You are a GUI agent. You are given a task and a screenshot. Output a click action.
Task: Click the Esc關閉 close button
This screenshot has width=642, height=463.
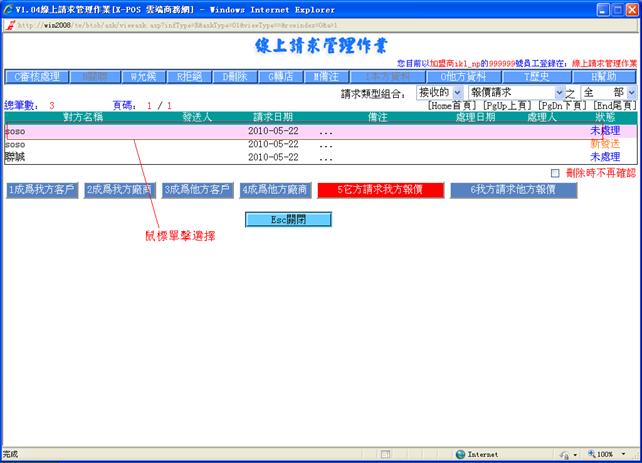click(288, 219)
